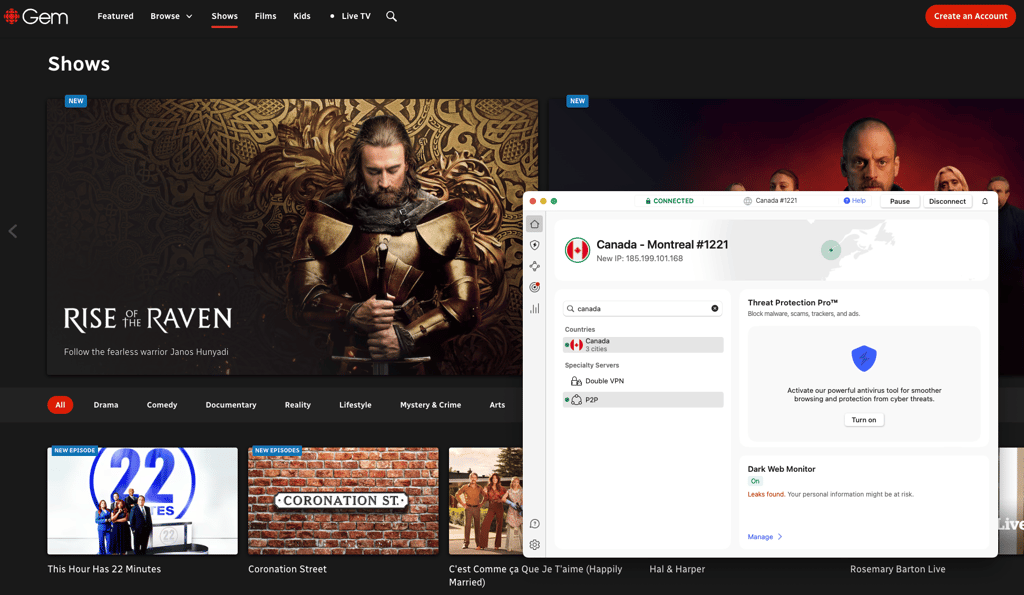Open This Hour Has 22 Minutes thumbnail
Image resolution: width=1024 pixels, height=595 pixels.
(142, 501)
